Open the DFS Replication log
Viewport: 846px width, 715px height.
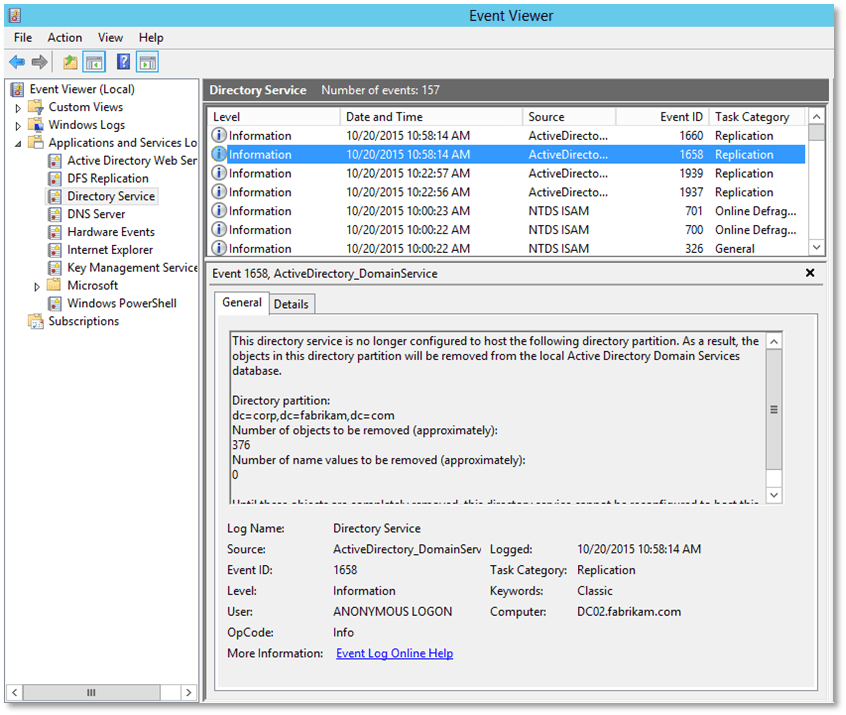pos(107,178)
